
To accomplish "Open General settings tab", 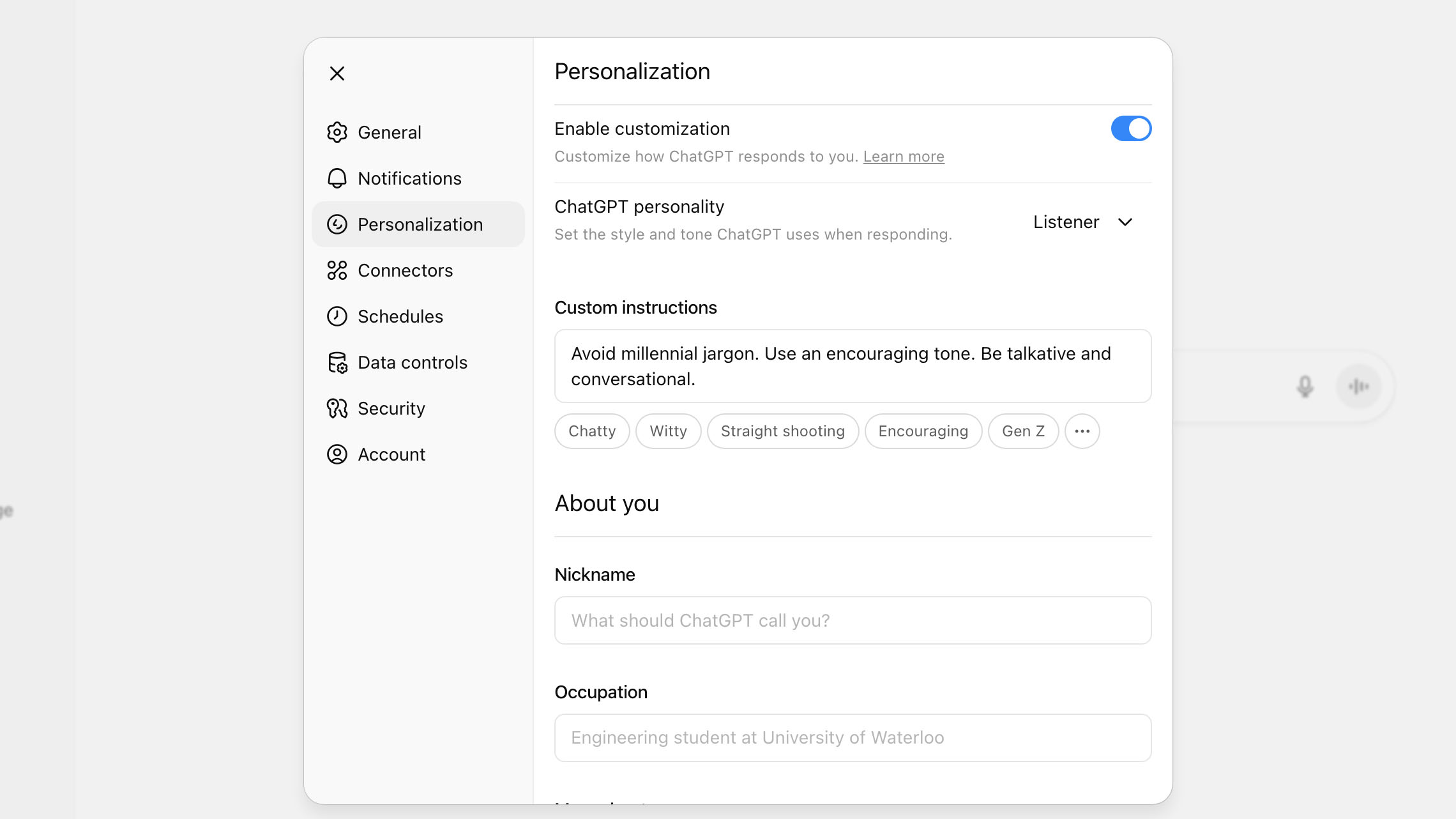I will (x=418, y=132).
